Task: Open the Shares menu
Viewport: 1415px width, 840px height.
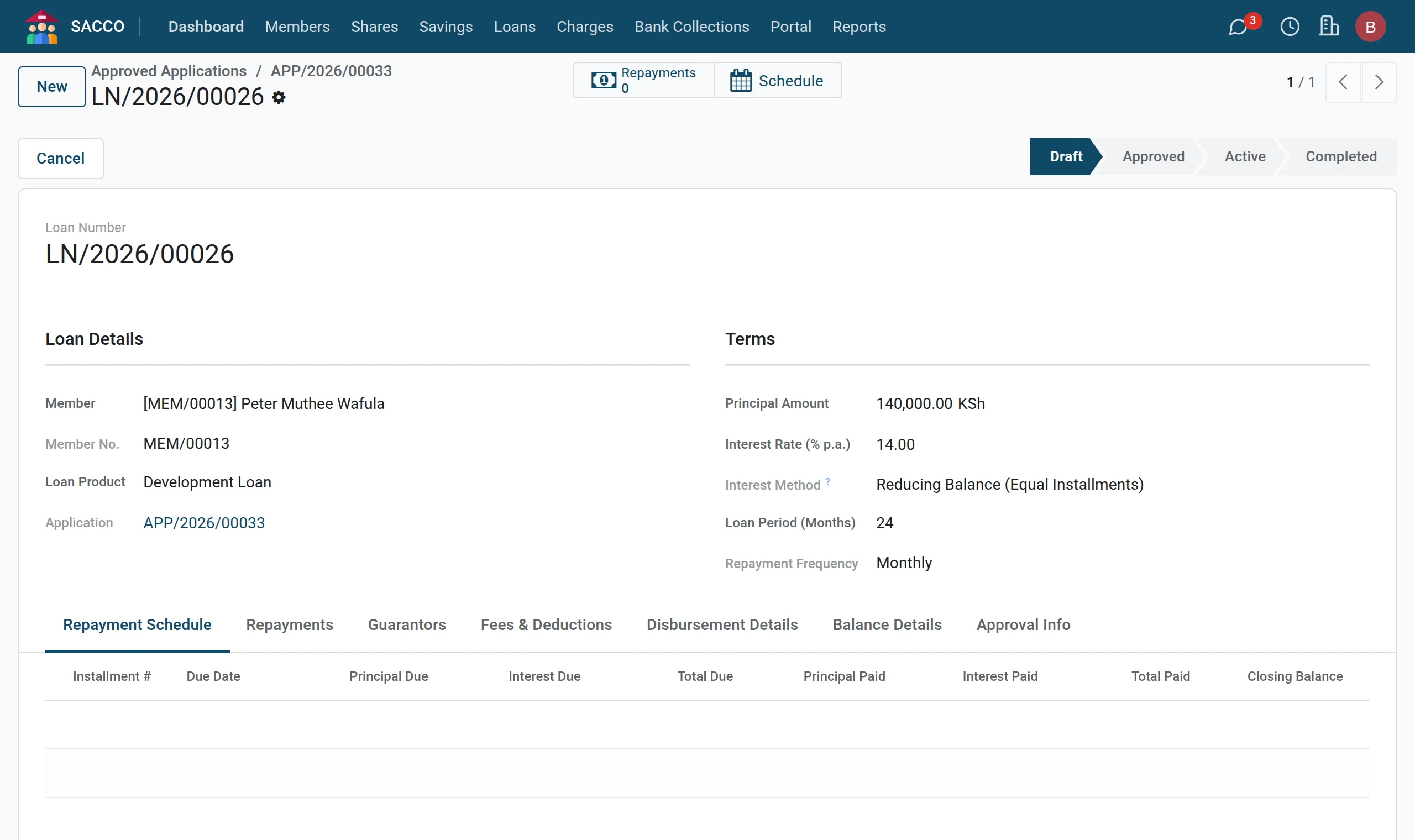Action: 374,27
